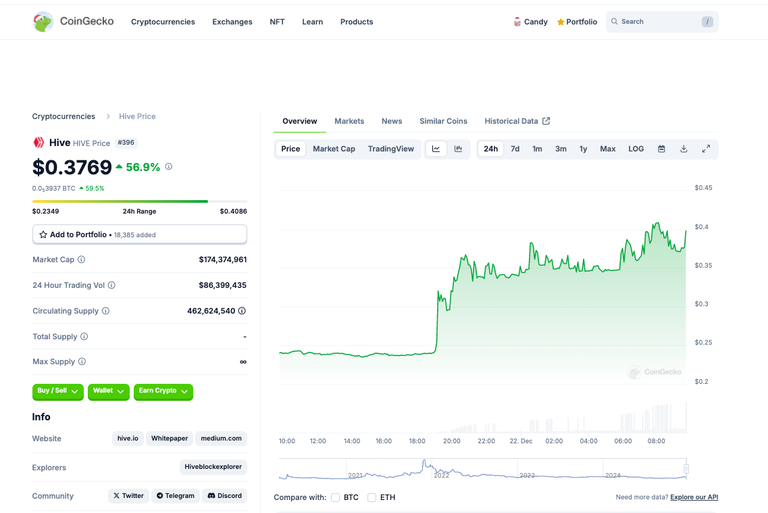Click the Market Cap info icon
Viewport: 768px width, 513px height.
point(81,260)
